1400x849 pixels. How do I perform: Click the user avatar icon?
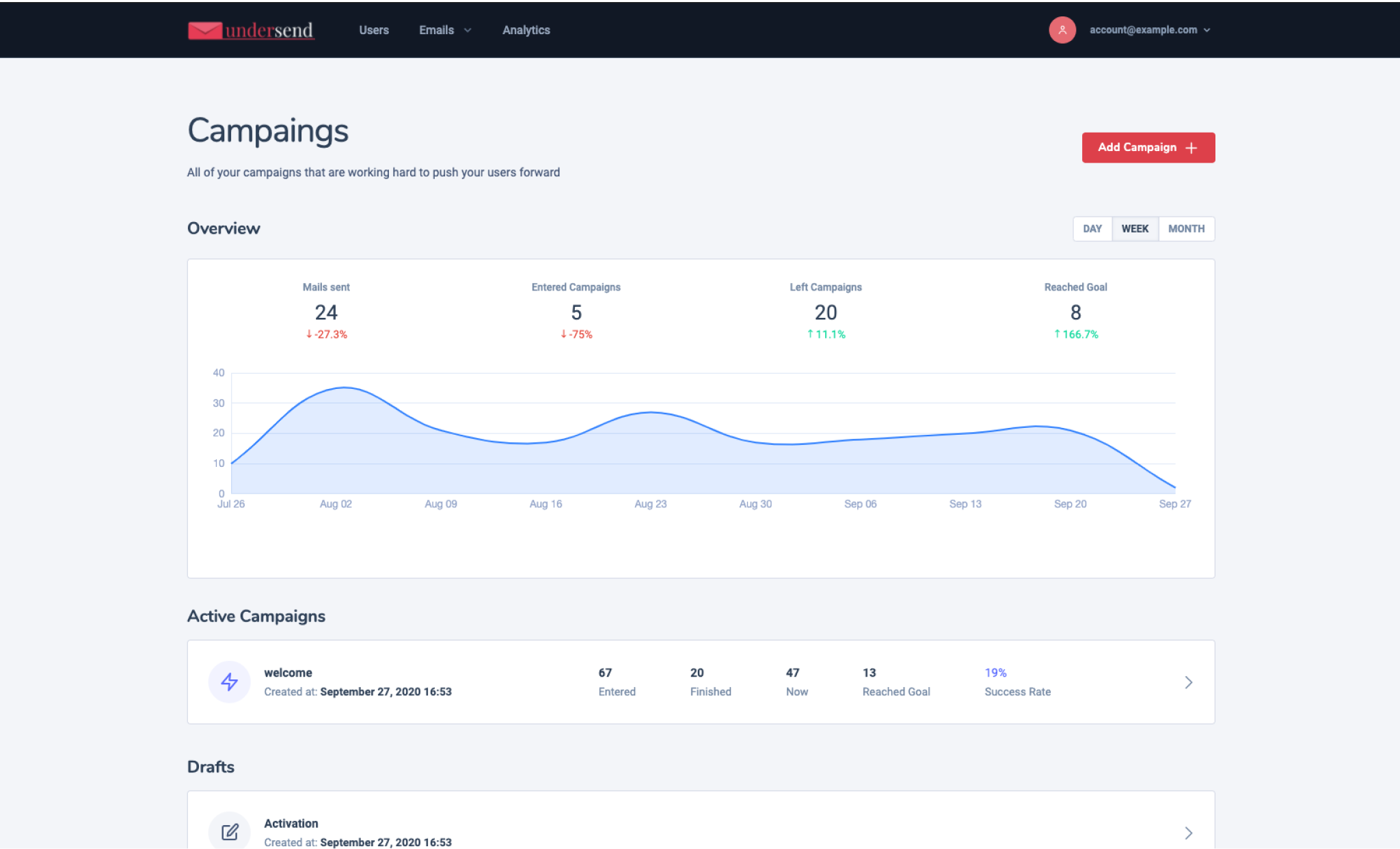[x=1062, y=30]
